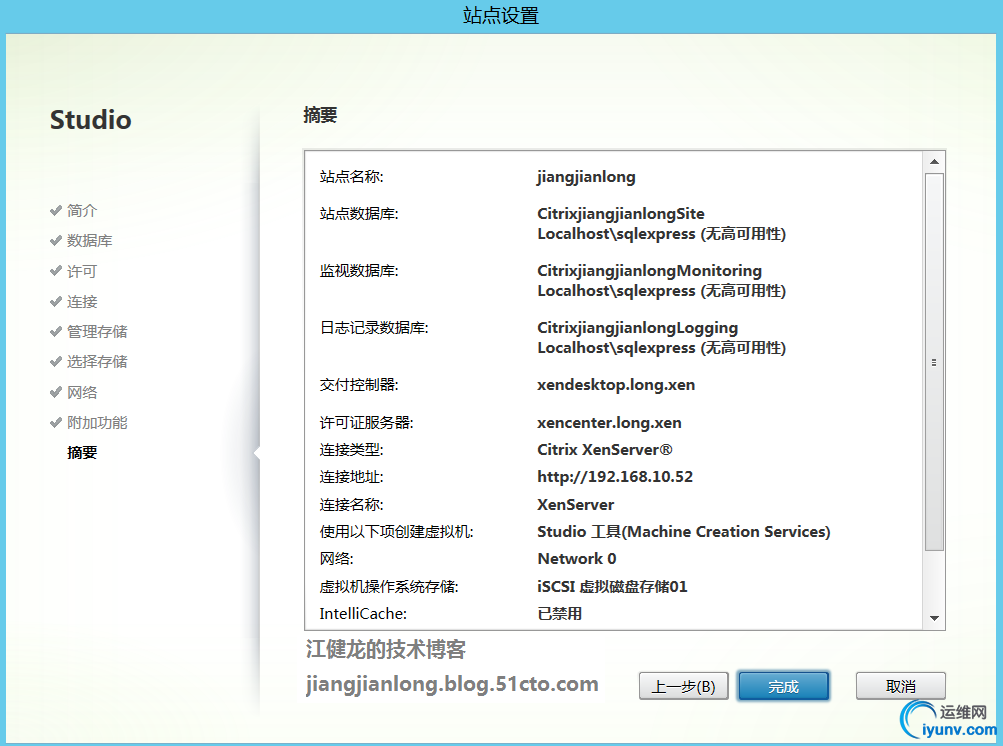Open the 附加功能 wizard step

pos(97,422)
